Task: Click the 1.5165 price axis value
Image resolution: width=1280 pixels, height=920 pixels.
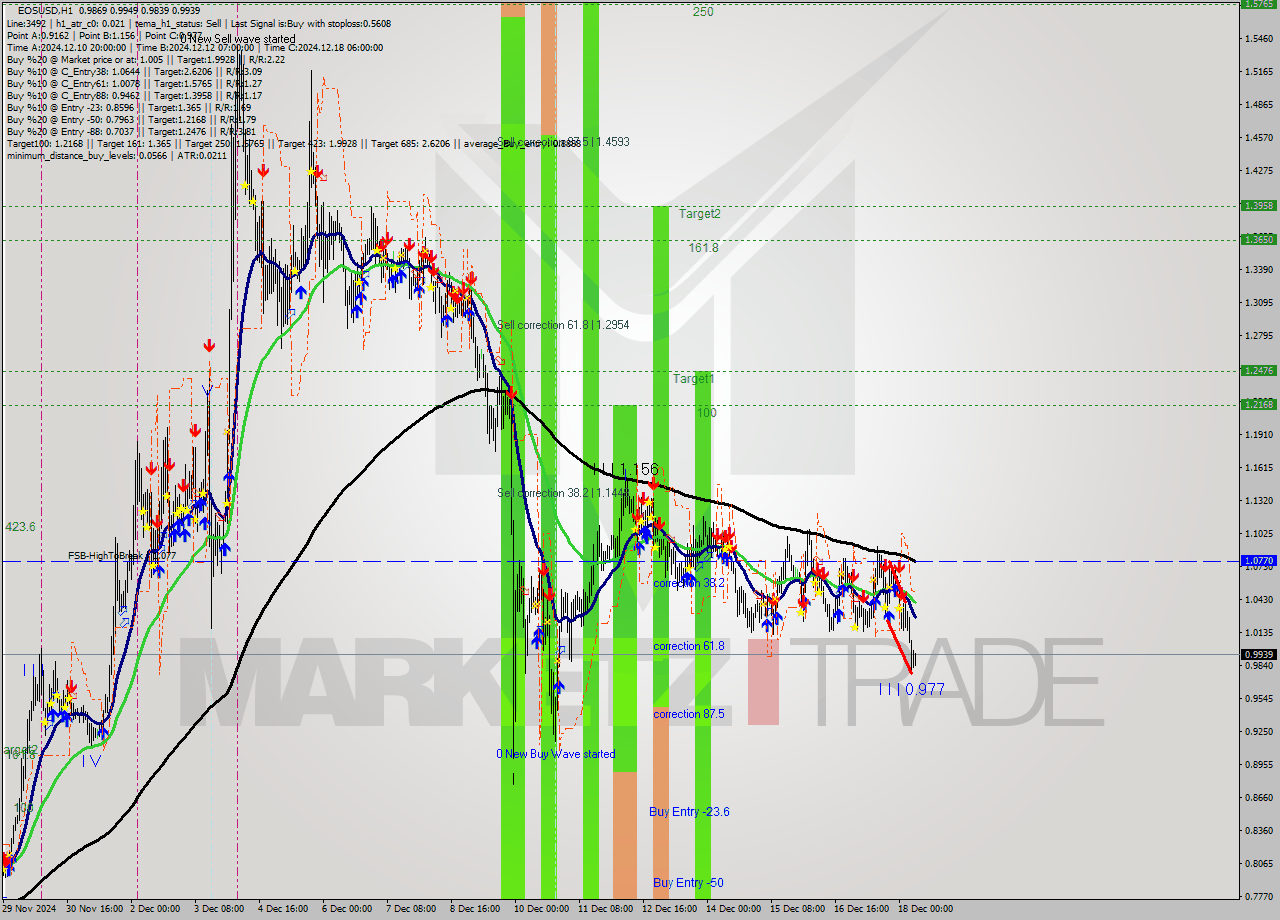Action: 1258,71
